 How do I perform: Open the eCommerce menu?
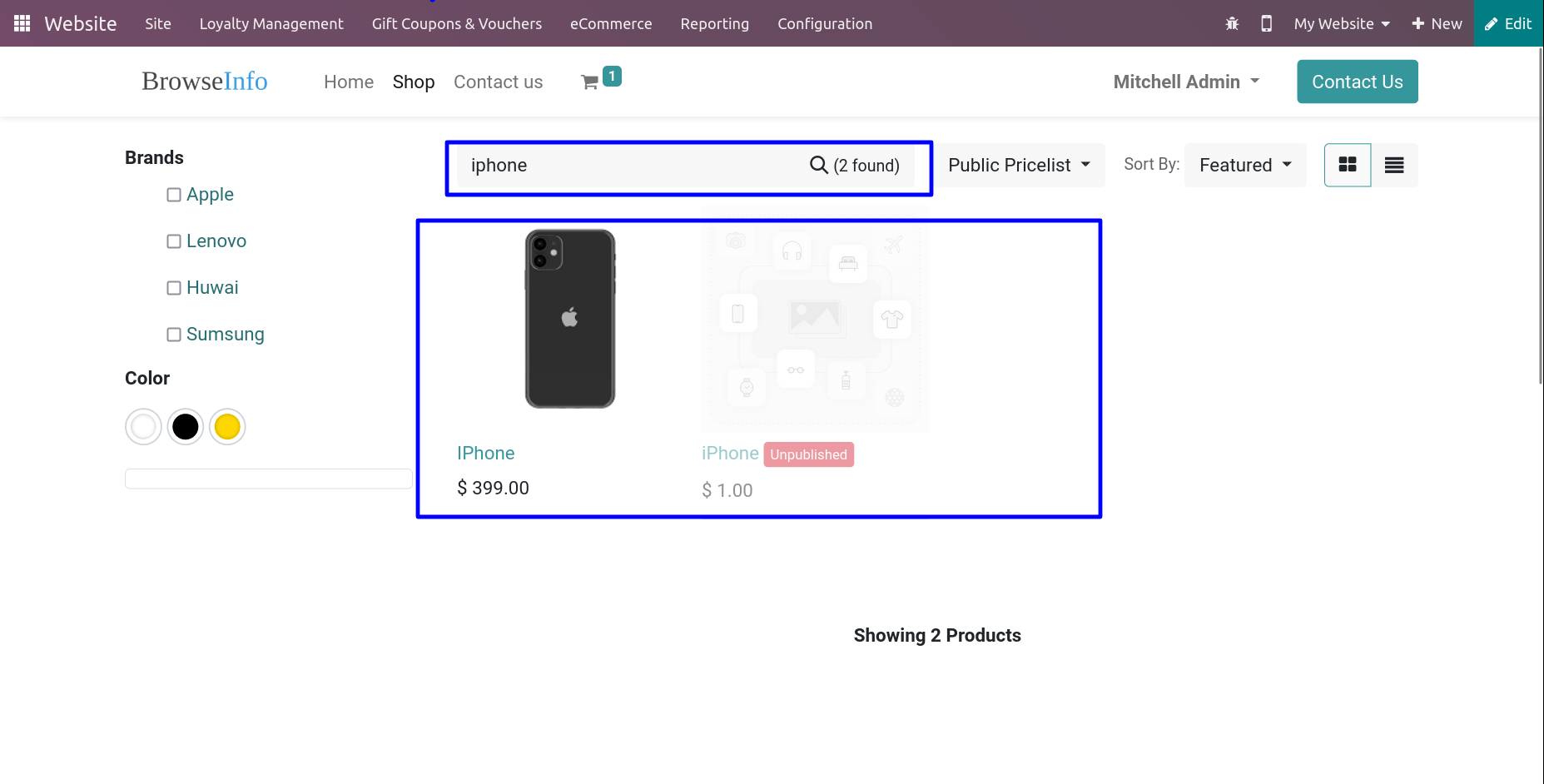tap(611, 23)
